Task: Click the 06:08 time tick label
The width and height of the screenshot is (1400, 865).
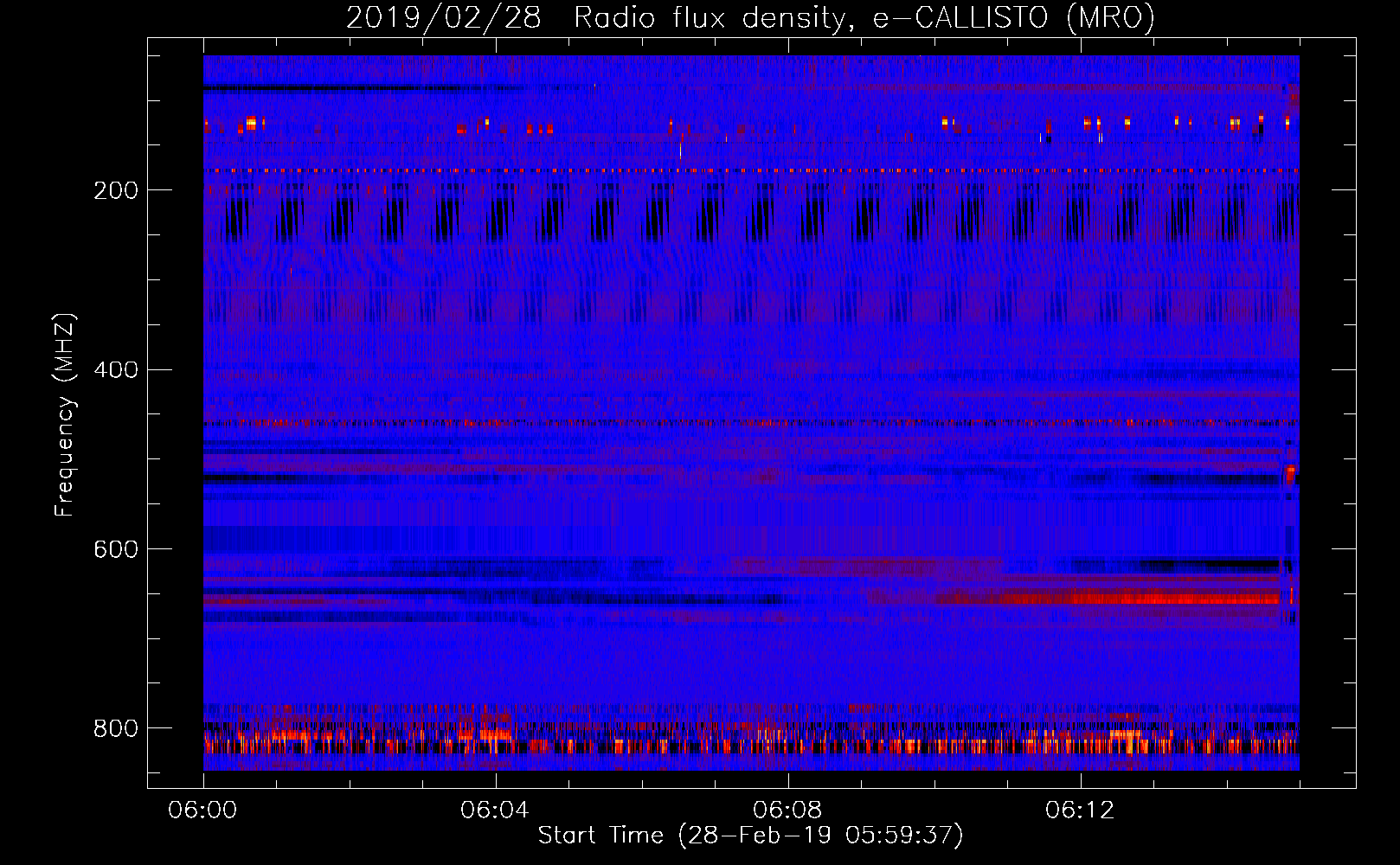Action: coord(787,810)
